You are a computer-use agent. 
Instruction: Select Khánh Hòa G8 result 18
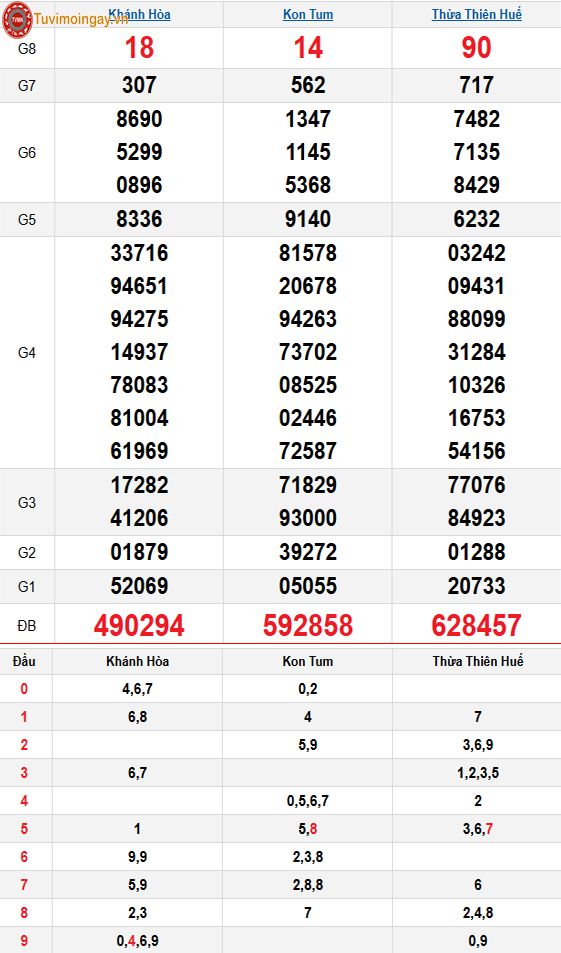click(139, 48)
